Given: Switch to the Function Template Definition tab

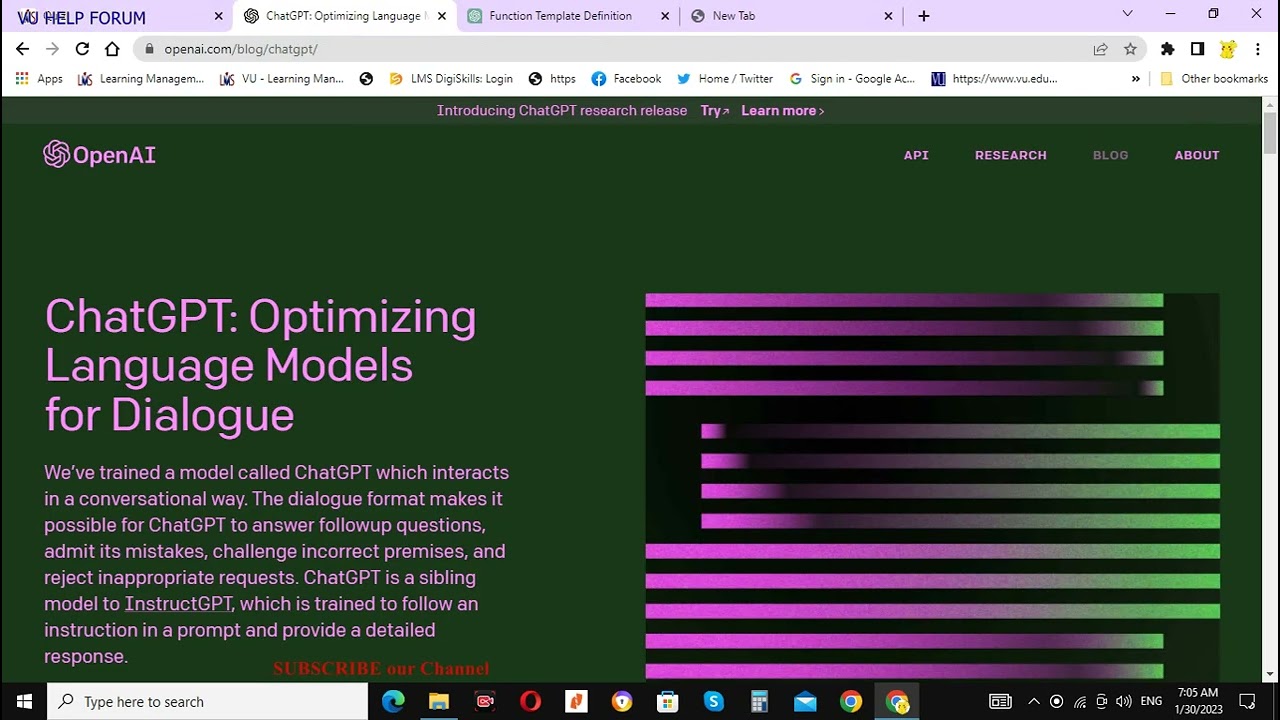Looking at the screenshot, I should pyautogui.click(x=568, y=16).
